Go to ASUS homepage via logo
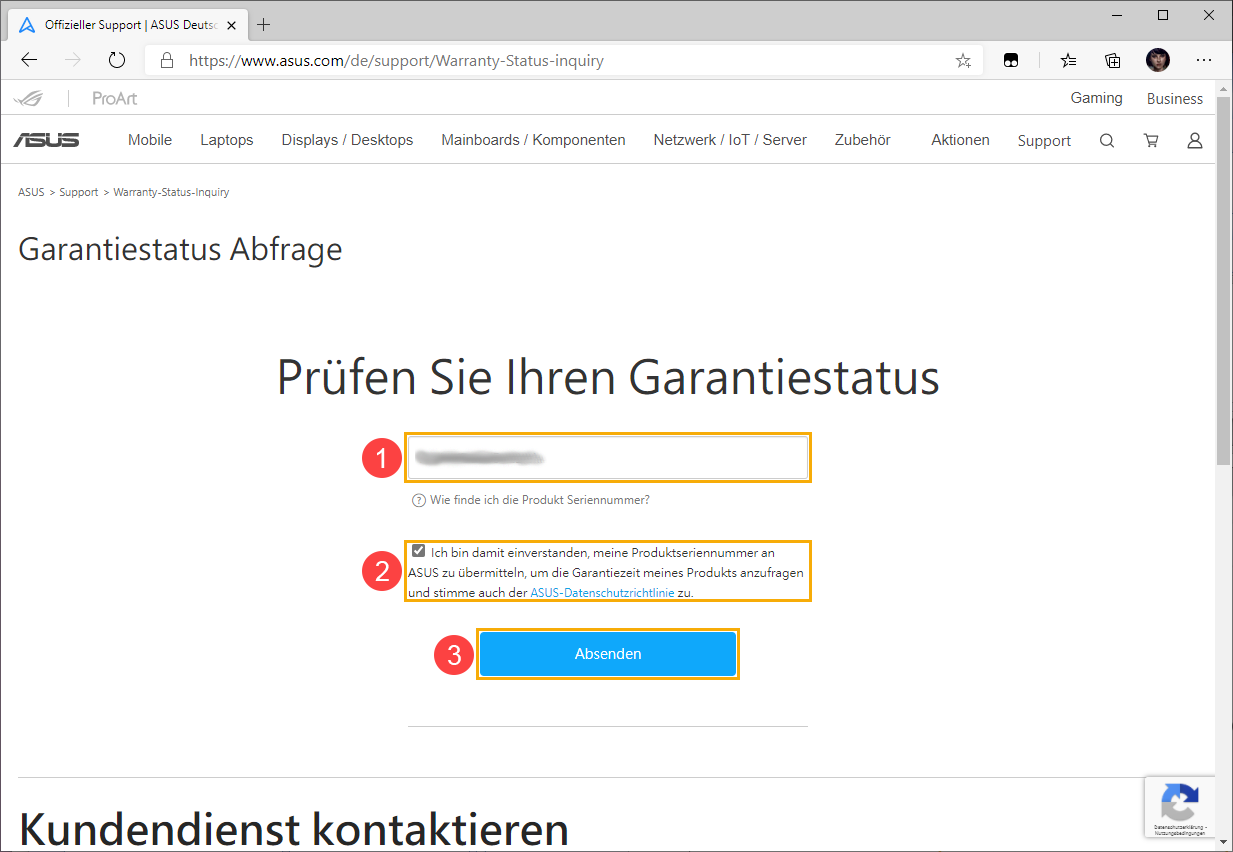 click(46, 140)
